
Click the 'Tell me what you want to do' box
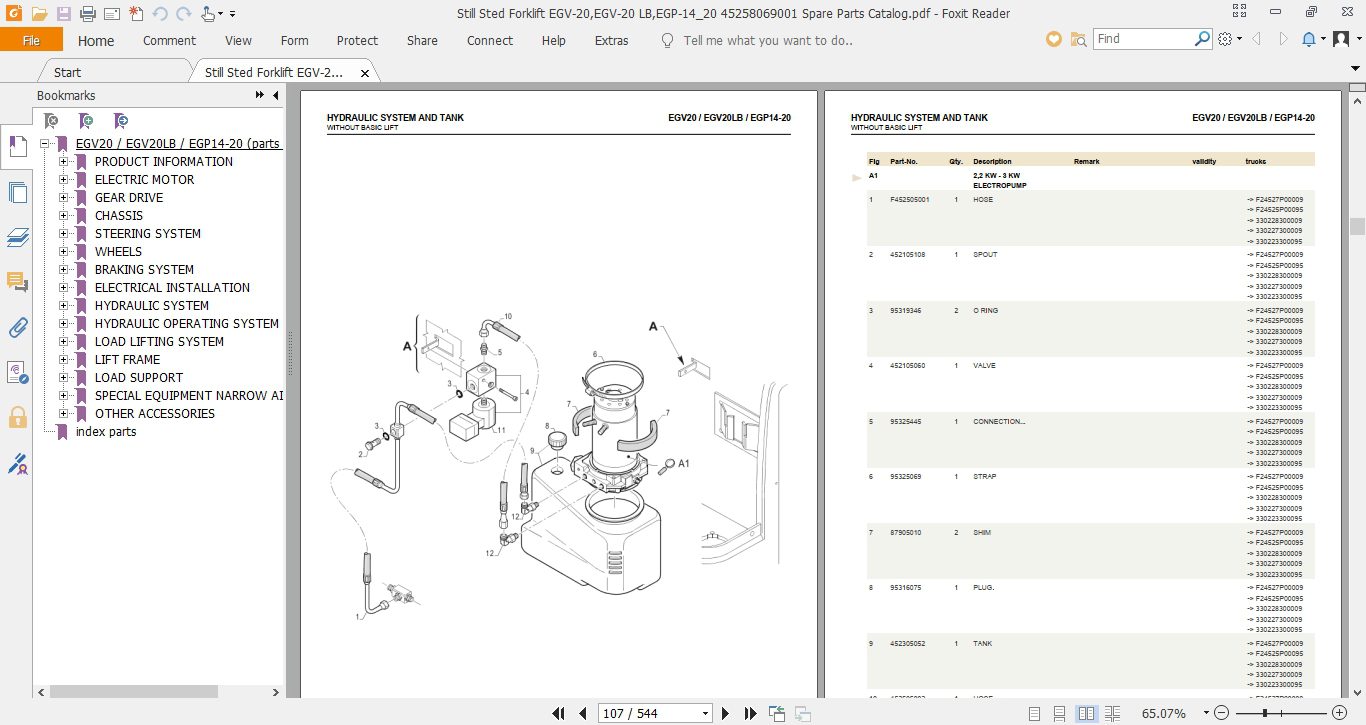[767, 41]
